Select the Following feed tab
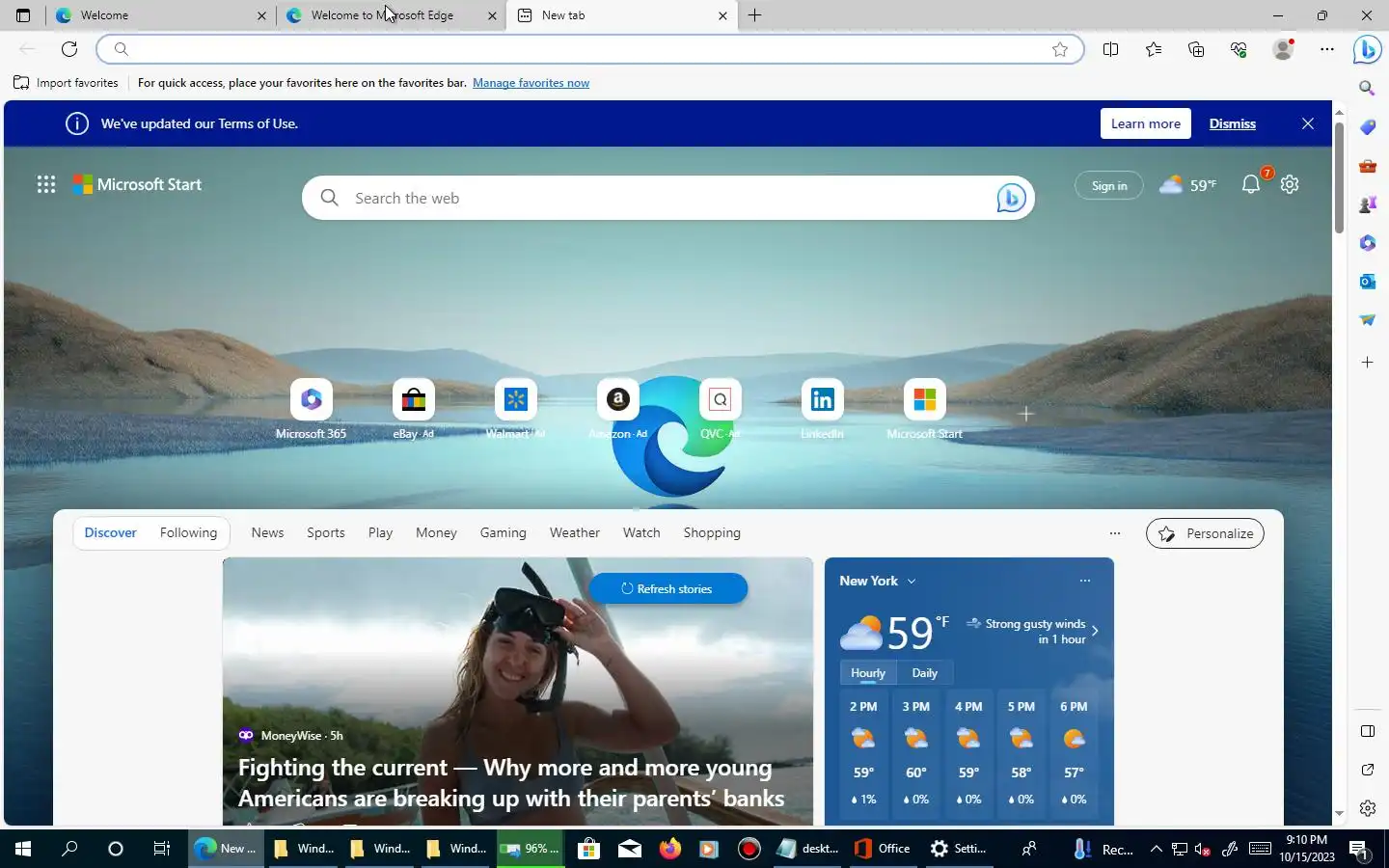The height and width of the screenshot is (868, 1389). click(x=188, y=532)
